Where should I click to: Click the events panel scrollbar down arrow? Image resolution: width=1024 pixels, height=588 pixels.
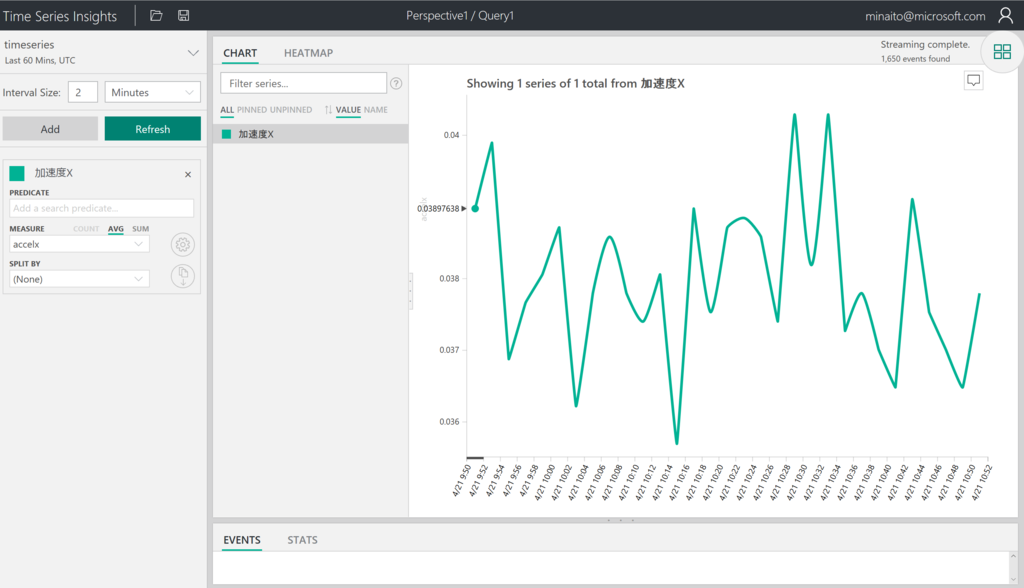[1013, 579]
